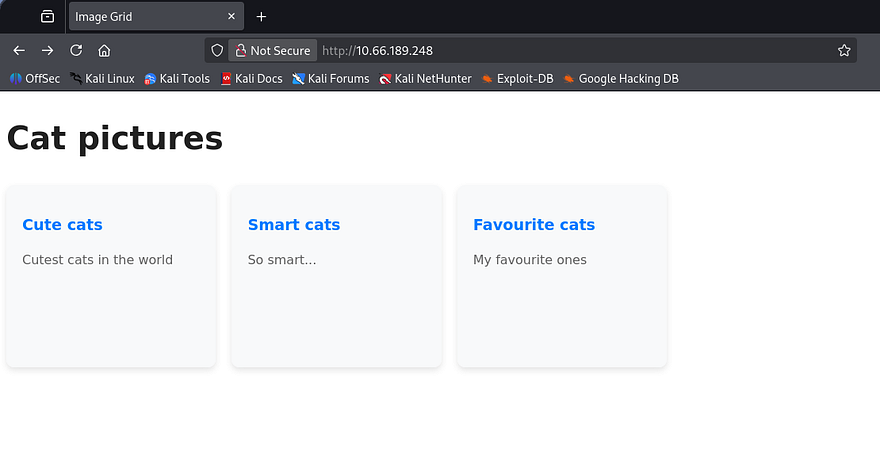Reload the current page
880x469 pixels.
76,50
